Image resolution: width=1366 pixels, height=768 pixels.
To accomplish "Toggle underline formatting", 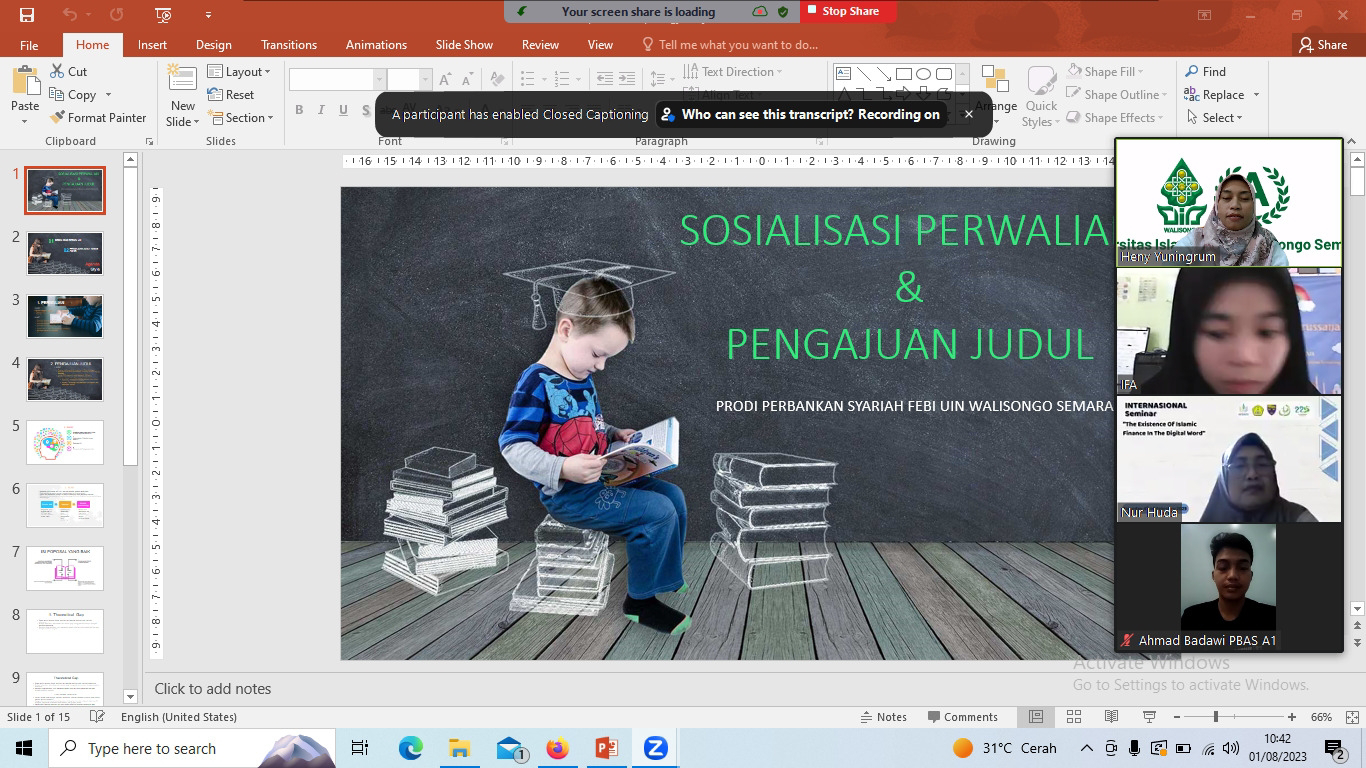I will point(343,110).
